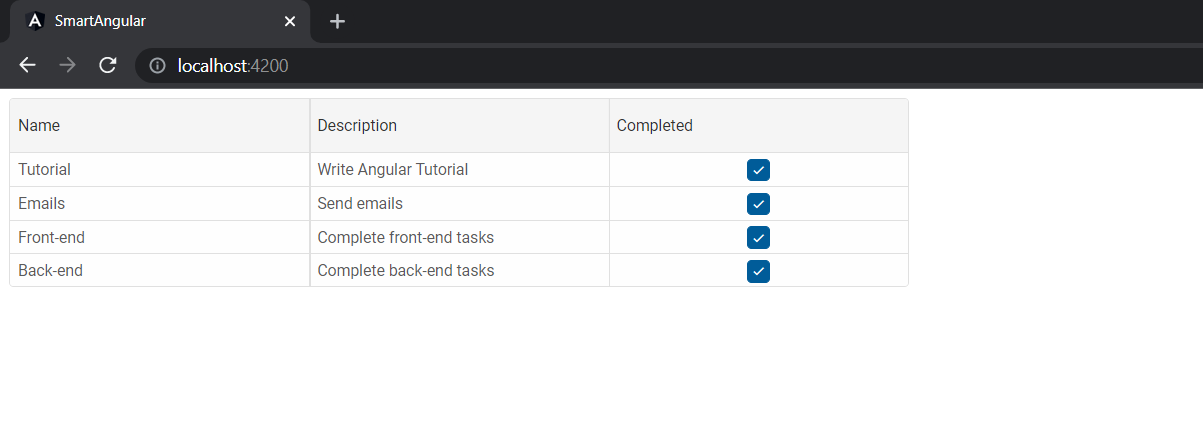Sort by the Description column header
Viewport: 1203px width, 432px height.
[x=460, y=126]
